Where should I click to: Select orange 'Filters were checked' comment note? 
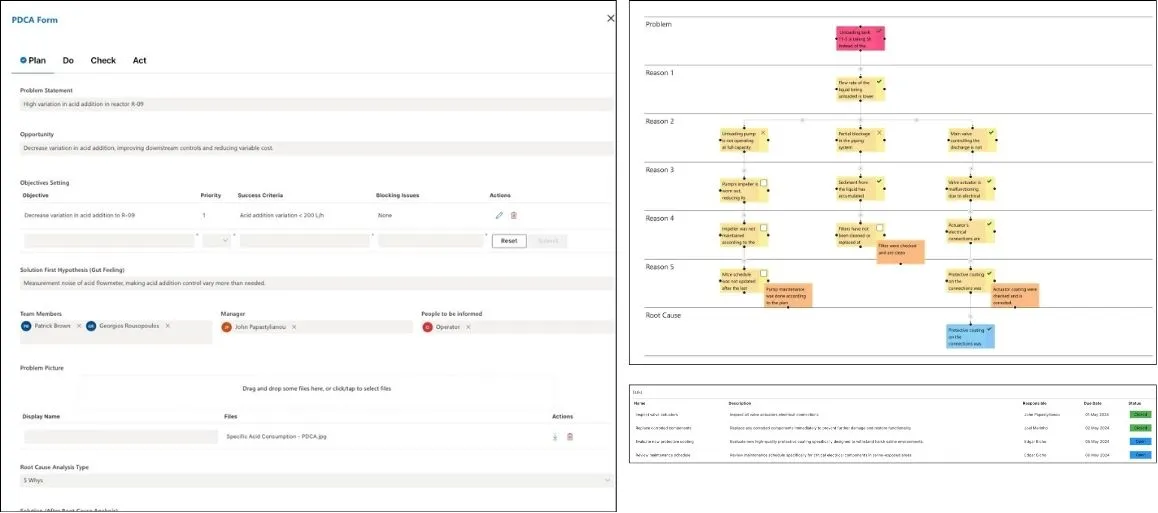point(900,252)
